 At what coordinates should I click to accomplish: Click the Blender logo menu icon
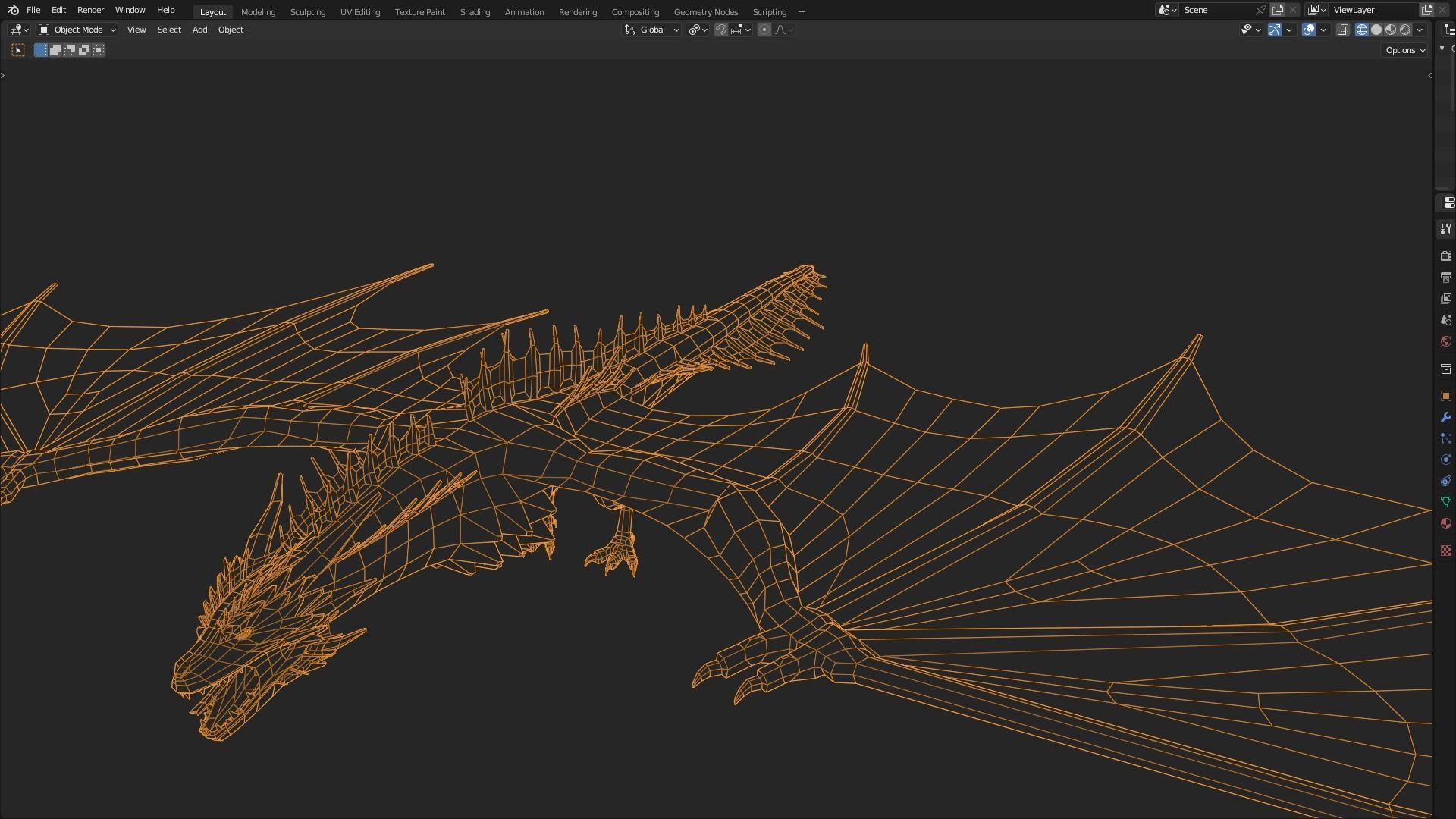(x=13, y=10)
